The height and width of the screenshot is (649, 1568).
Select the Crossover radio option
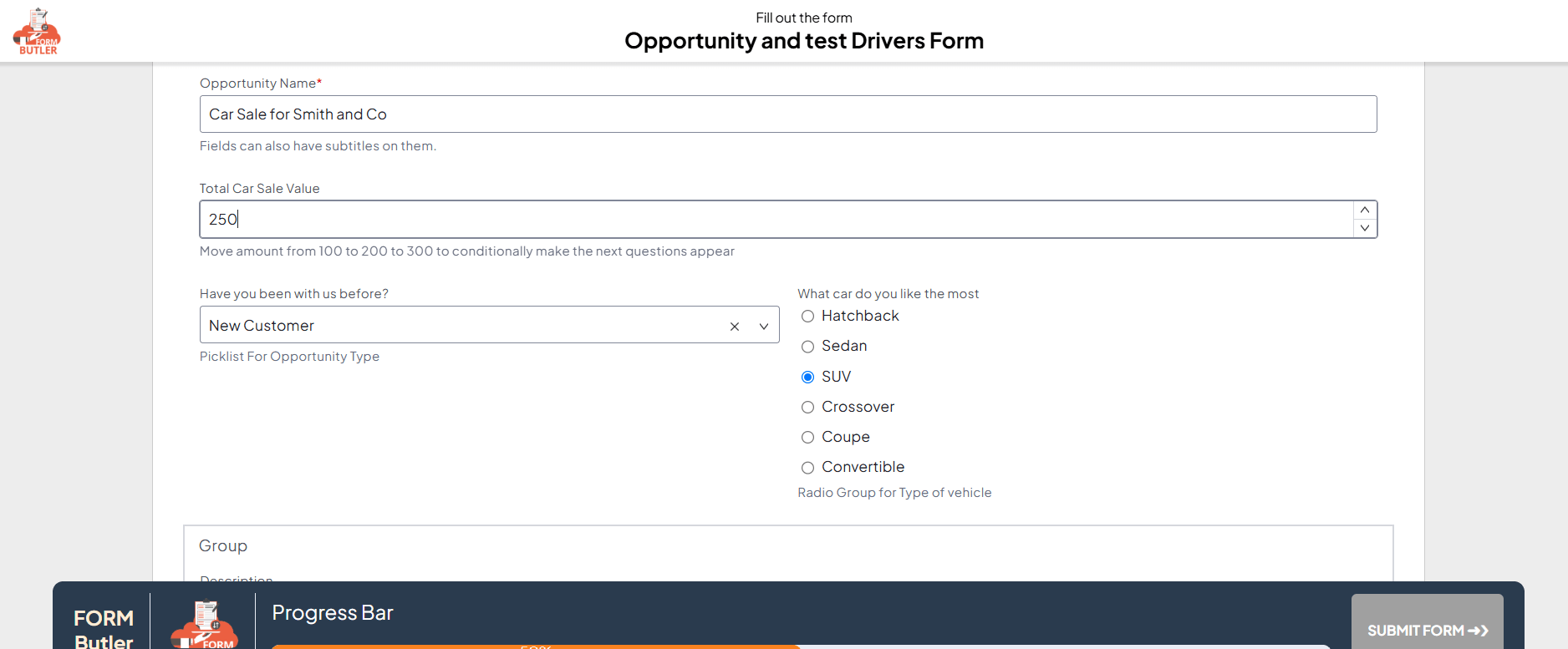807,408
